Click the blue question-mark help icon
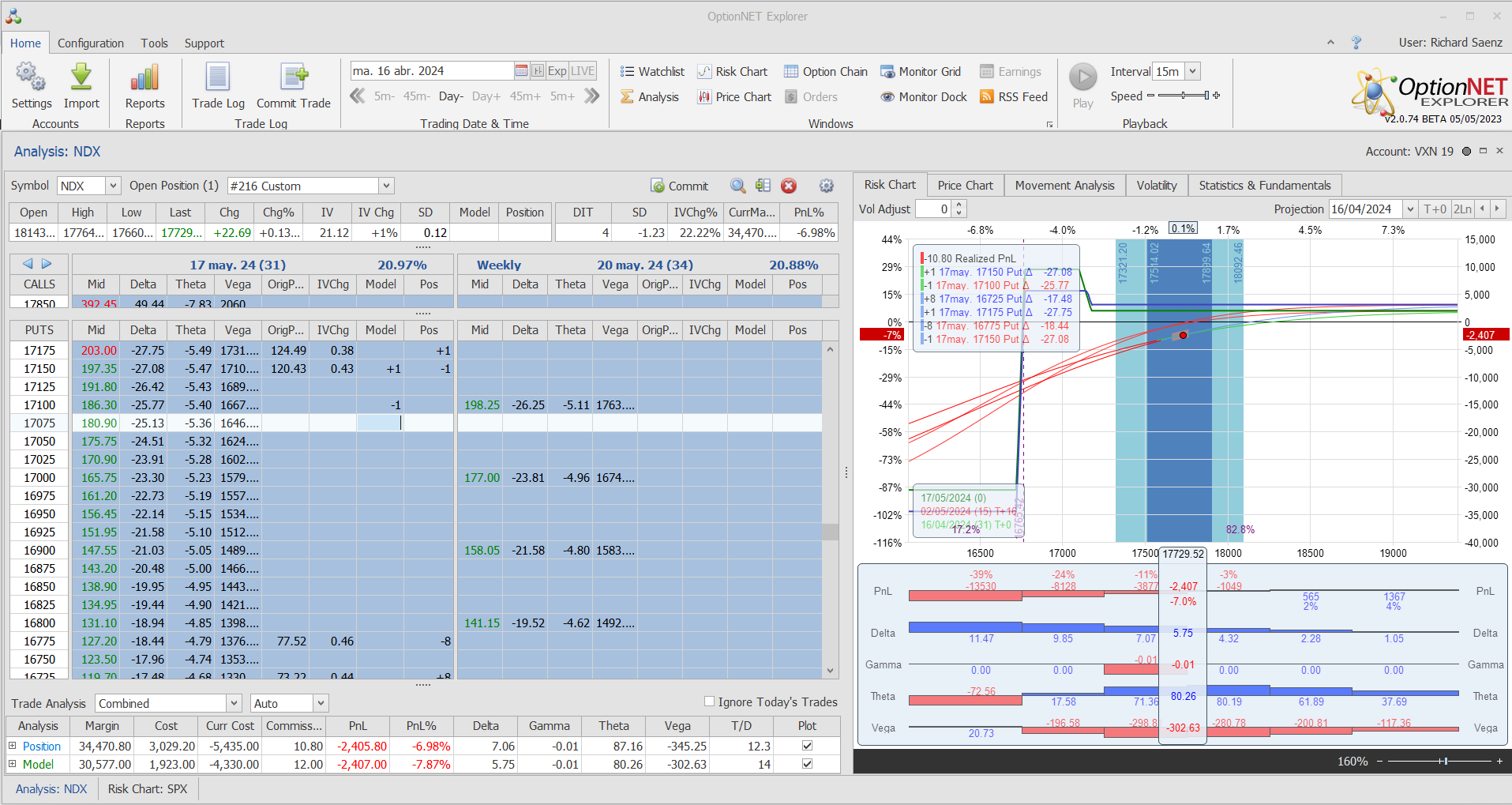The height and width of the screenshot is (805, 1512). [x=1356, y=43]
